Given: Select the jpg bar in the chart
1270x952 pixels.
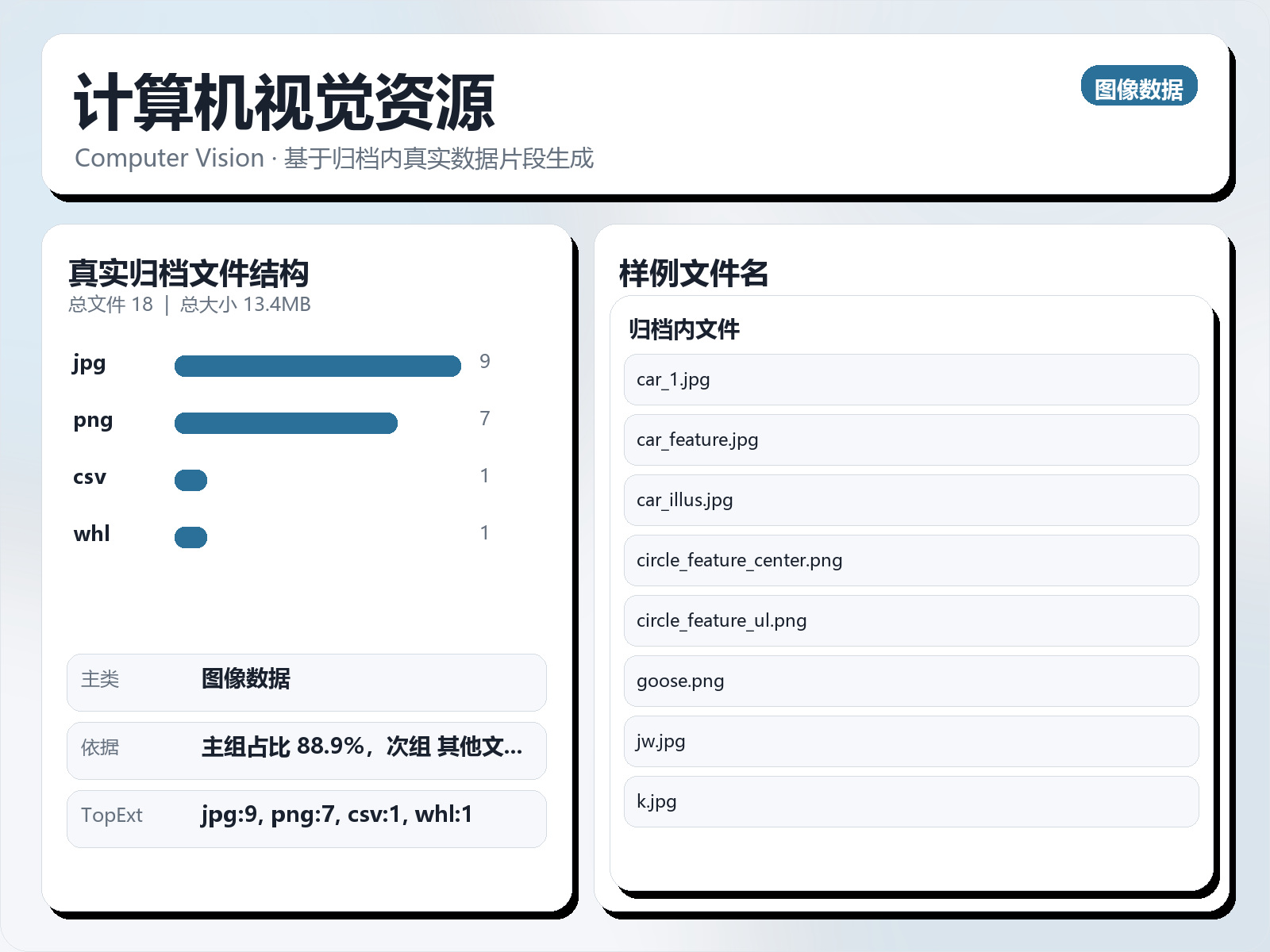Looking at the screenshot, I should point(317,365).
